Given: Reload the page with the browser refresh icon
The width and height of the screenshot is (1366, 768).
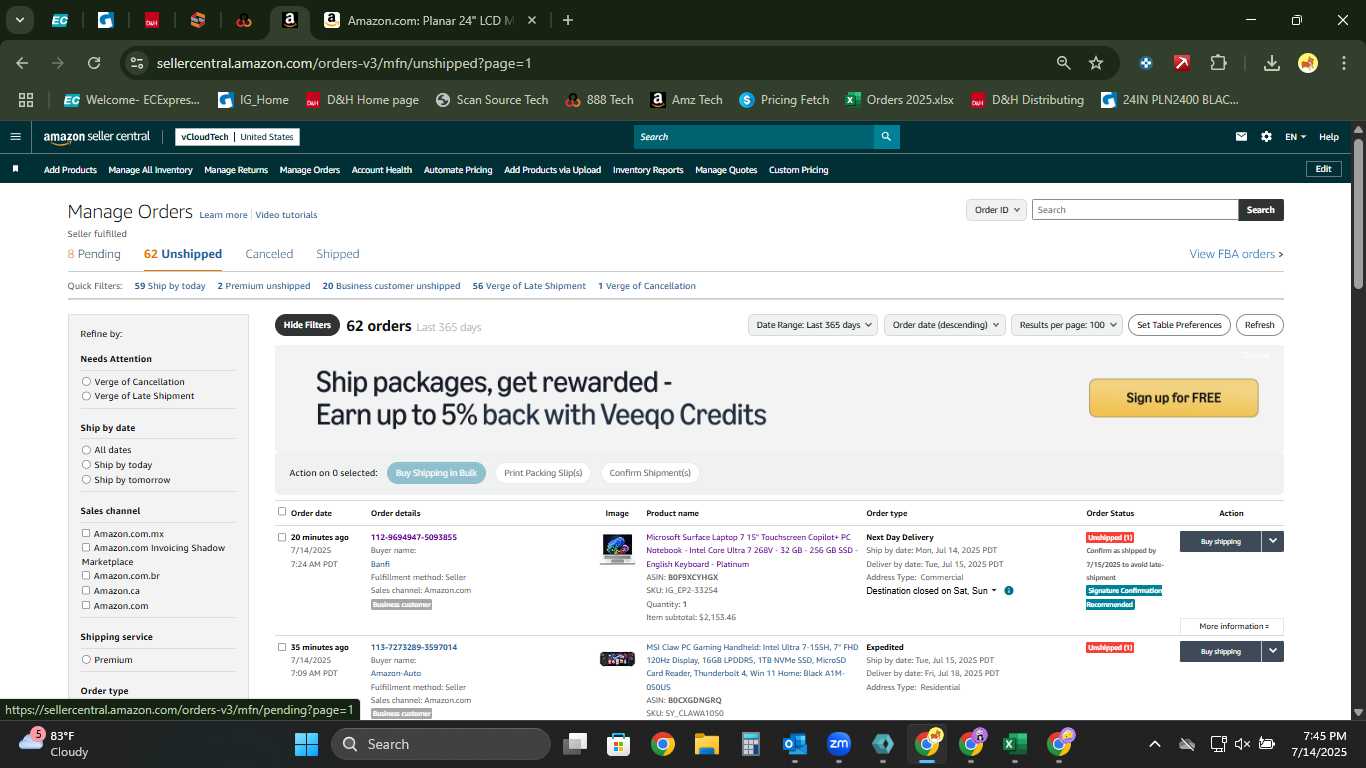Looking at the screenshot, I should pos(94,63).
